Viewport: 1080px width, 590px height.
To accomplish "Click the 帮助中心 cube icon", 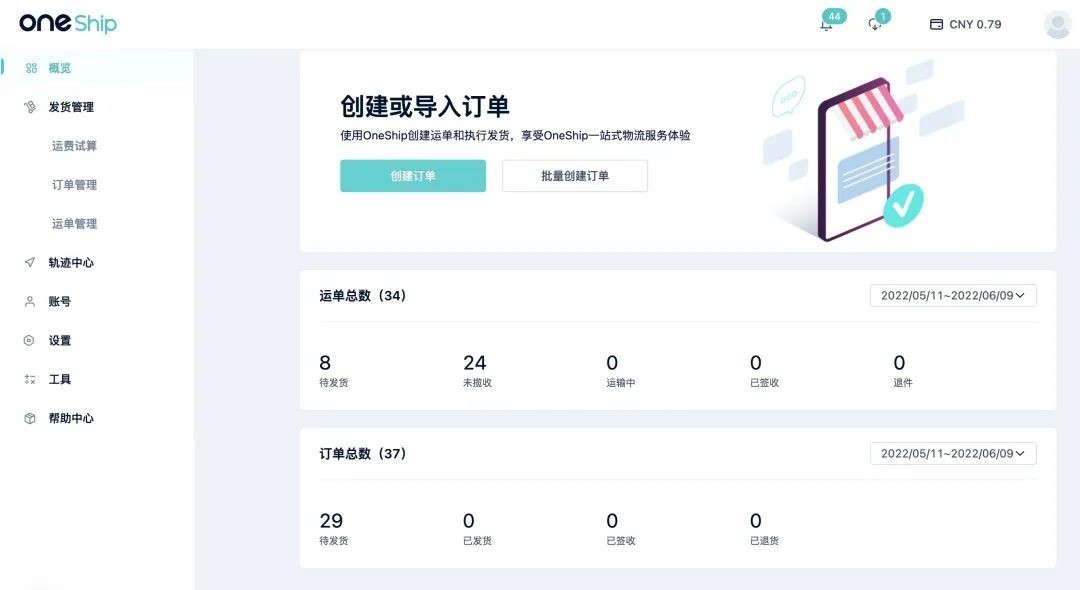I will [30, 418].
